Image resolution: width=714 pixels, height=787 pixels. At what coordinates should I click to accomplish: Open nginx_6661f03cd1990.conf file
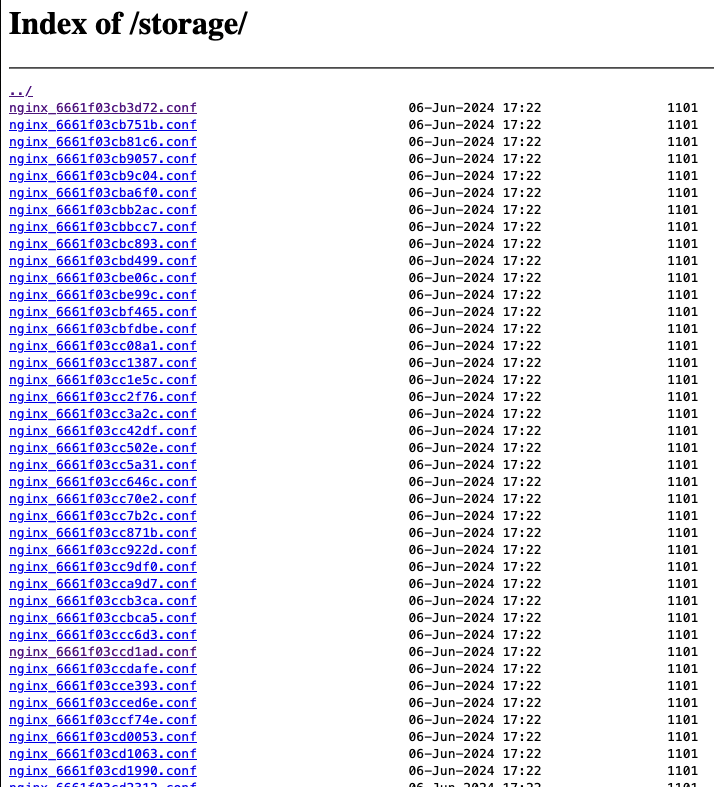coord(103,771)
